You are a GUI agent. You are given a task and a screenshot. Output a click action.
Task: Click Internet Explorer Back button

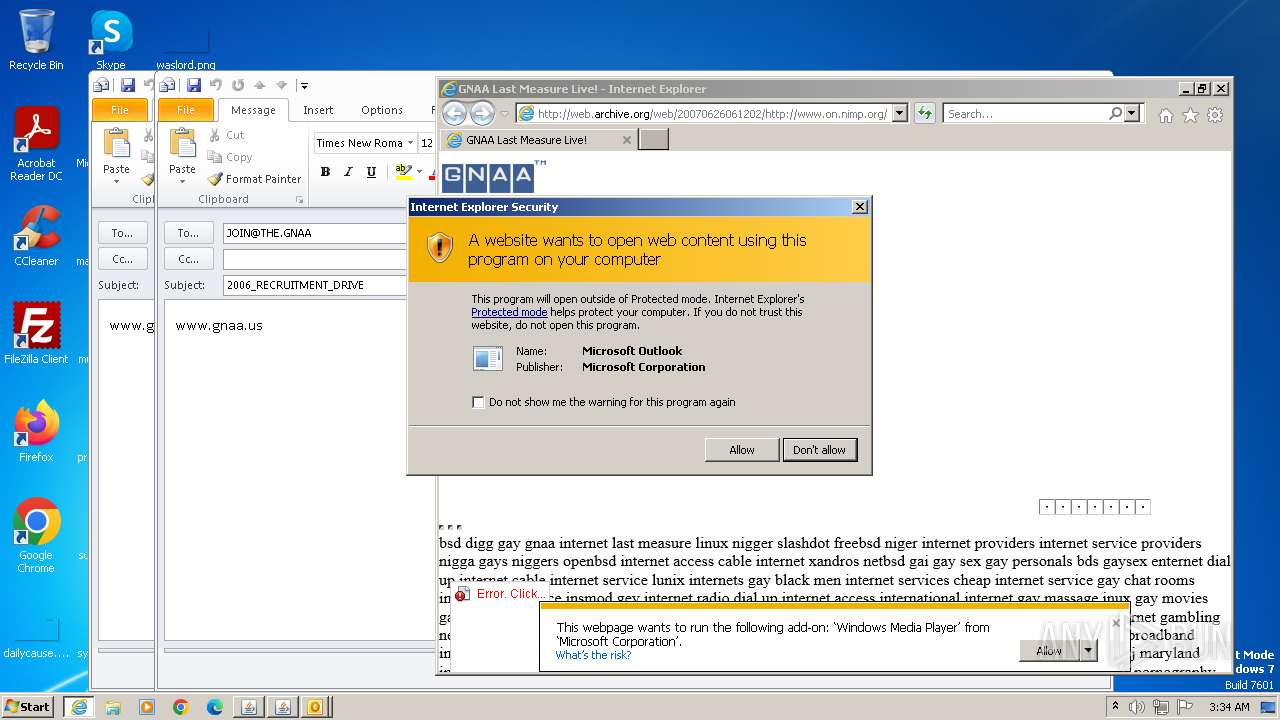coord(455,114)
